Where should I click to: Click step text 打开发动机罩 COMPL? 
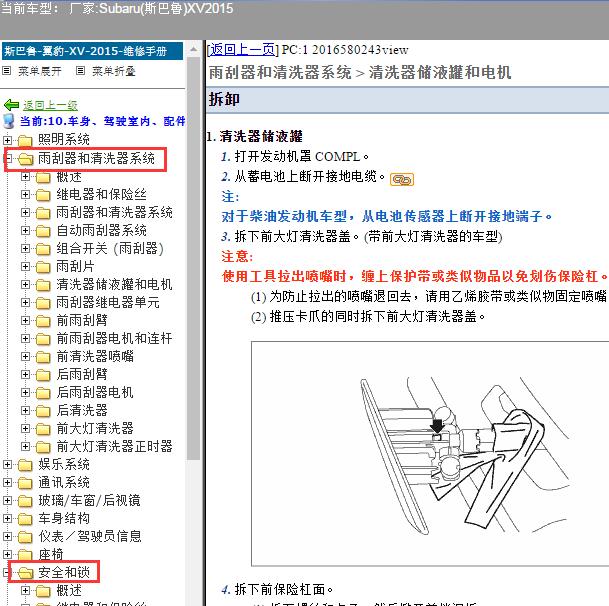coord(301,157)
